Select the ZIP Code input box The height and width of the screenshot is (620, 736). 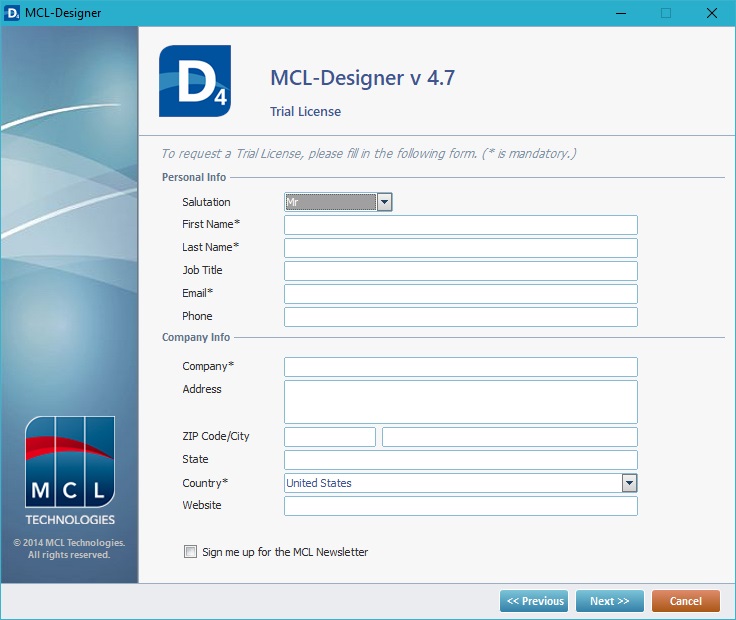[330, 437]
